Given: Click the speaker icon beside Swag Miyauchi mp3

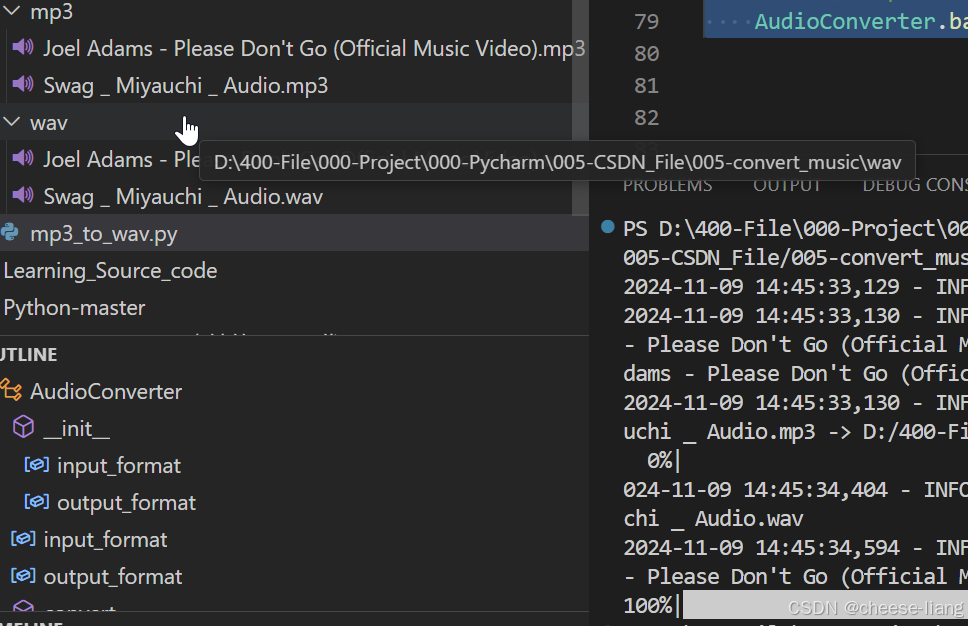Looking at the screenshot, I should [x=21, y=85].
